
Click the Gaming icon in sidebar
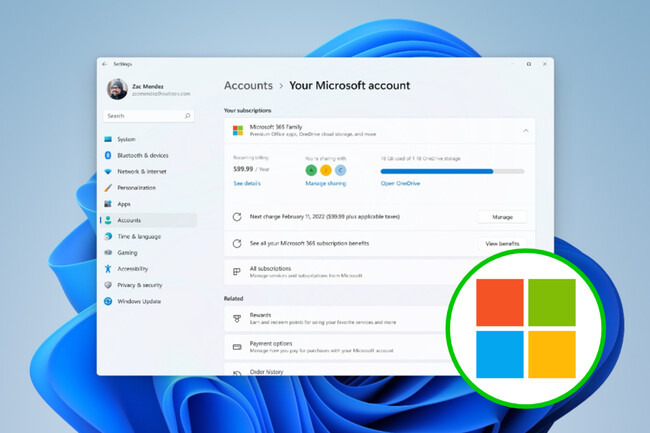[107, 252]
